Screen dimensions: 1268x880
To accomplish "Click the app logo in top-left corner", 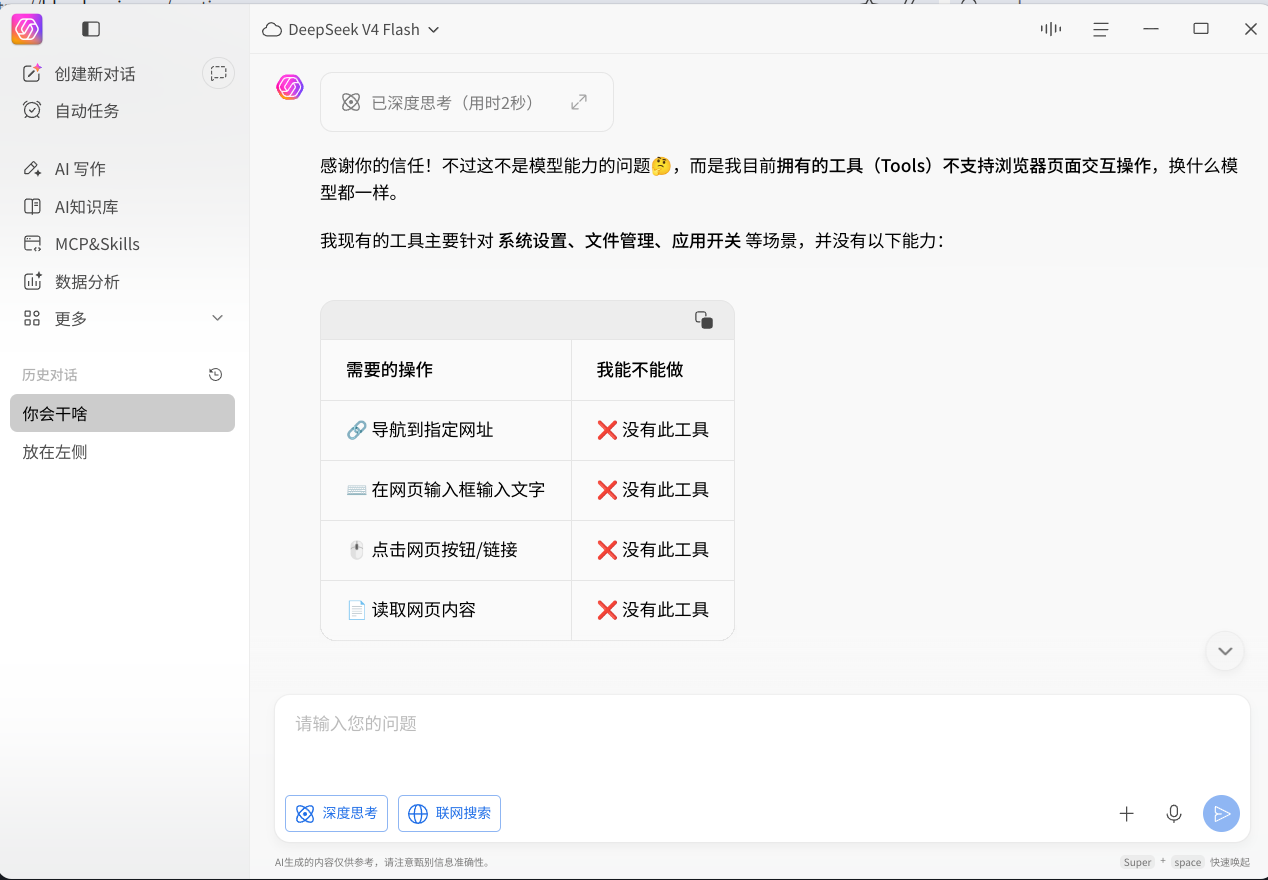I will (x=27, y=29).
